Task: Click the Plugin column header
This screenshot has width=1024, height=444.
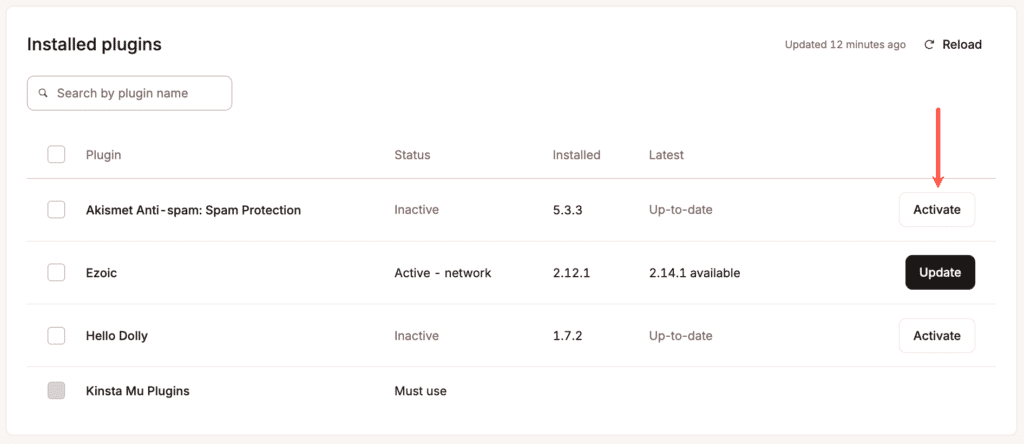Action: (104, 155)
